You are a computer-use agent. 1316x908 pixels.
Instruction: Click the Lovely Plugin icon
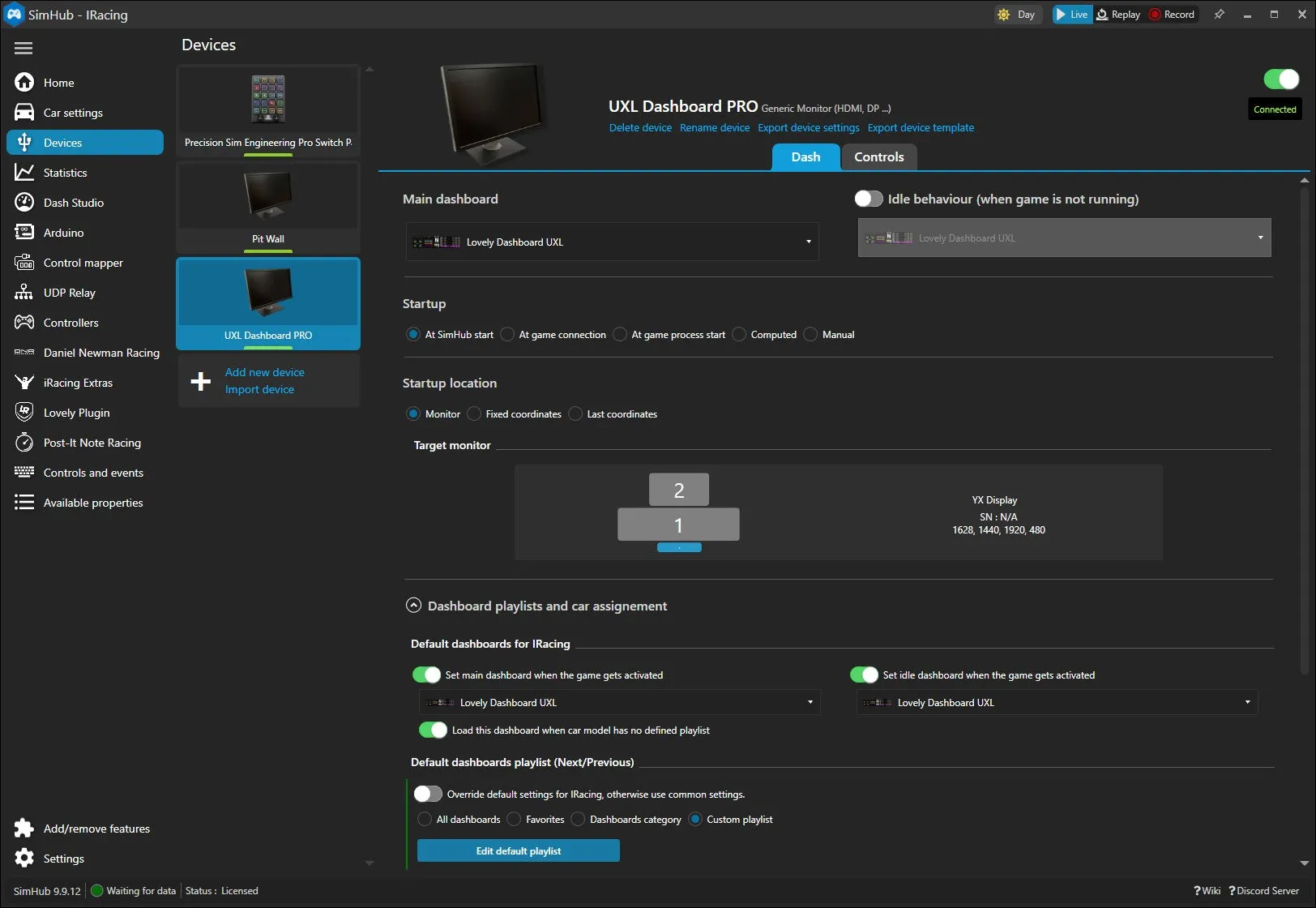coord(24,413)
